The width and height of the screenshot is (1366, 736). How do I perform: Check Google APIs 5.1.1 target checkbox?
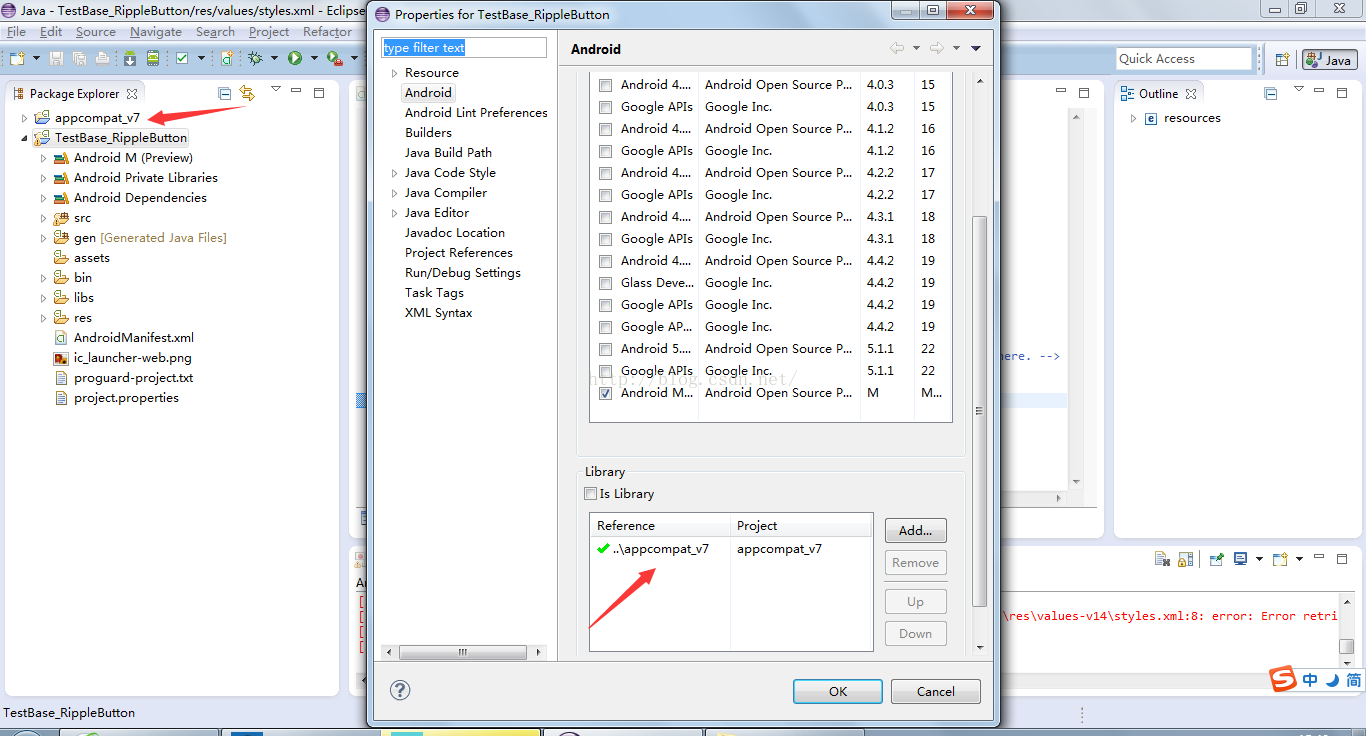pyautogui.click(x=605, y=371)
